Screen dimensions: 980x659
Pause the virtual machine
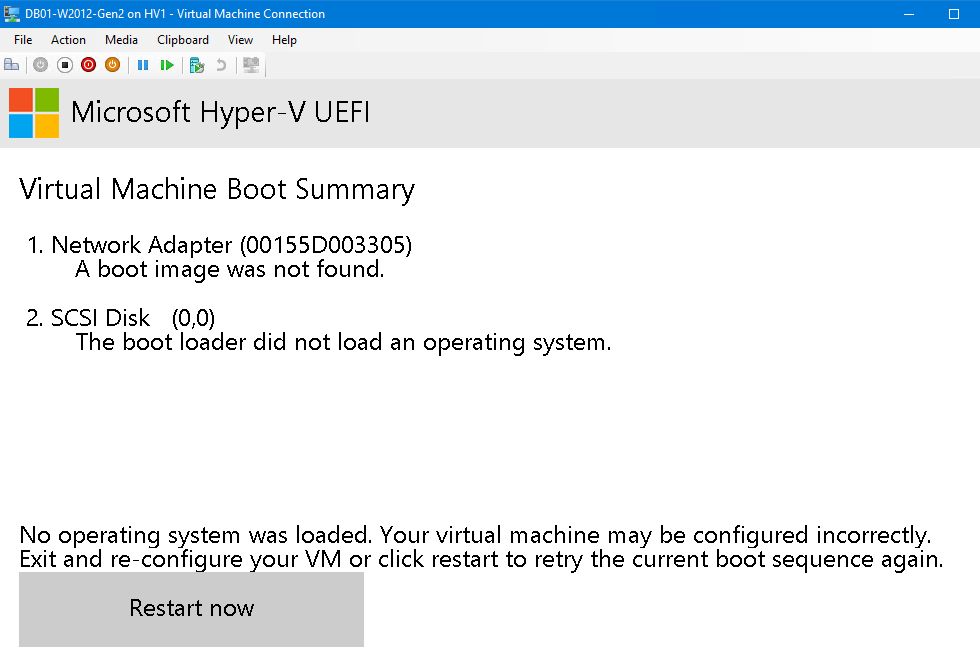click(143, 65)
